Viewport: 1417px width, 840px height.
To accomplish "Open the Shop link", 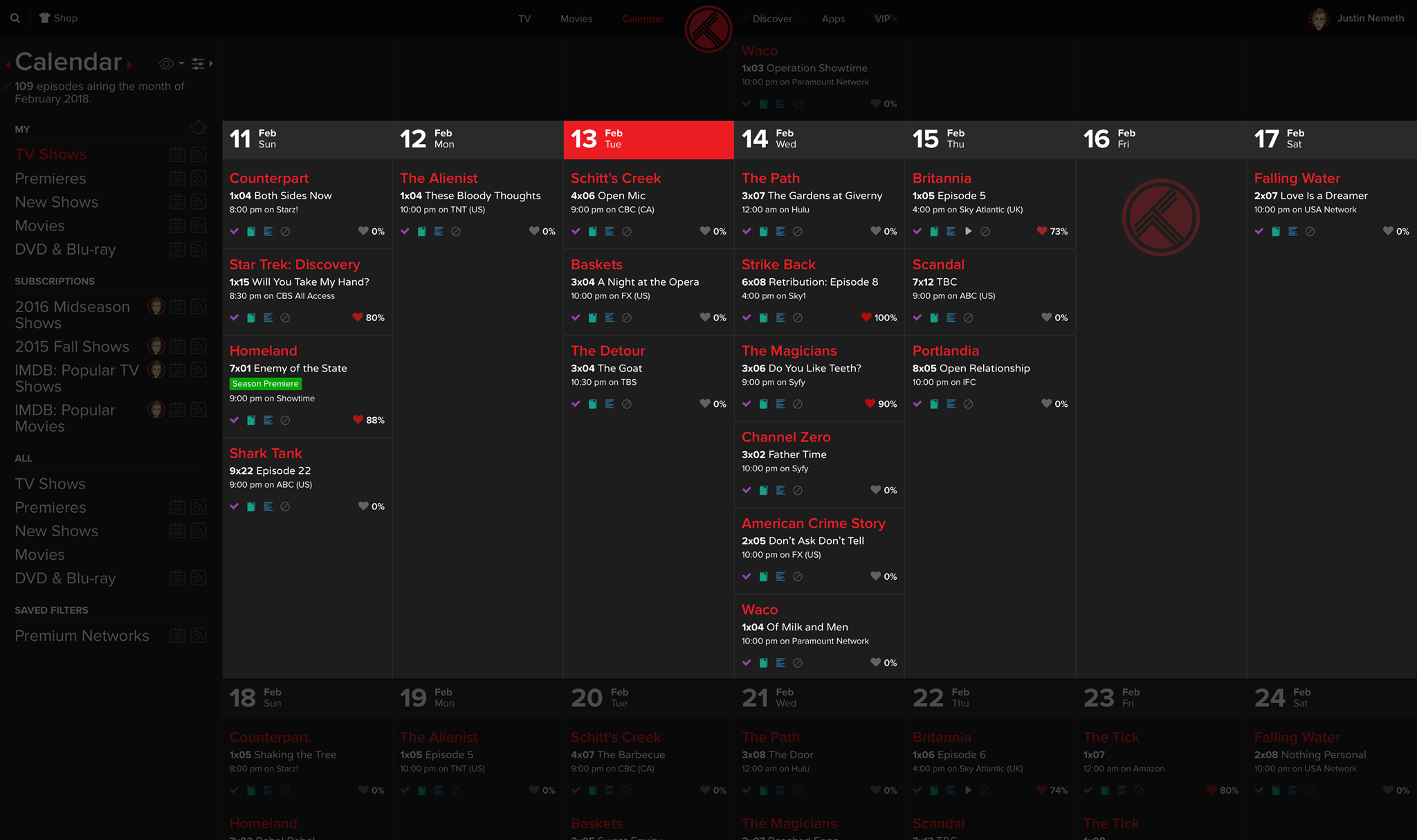I will (58, 18).
